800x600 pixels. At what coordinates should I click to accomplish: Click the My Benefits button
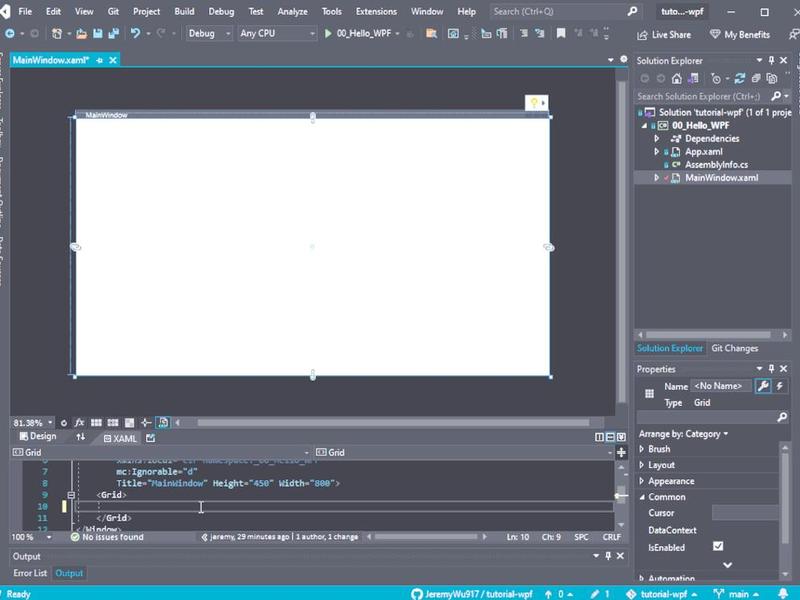pyautogui.click(x=739, y=35)
